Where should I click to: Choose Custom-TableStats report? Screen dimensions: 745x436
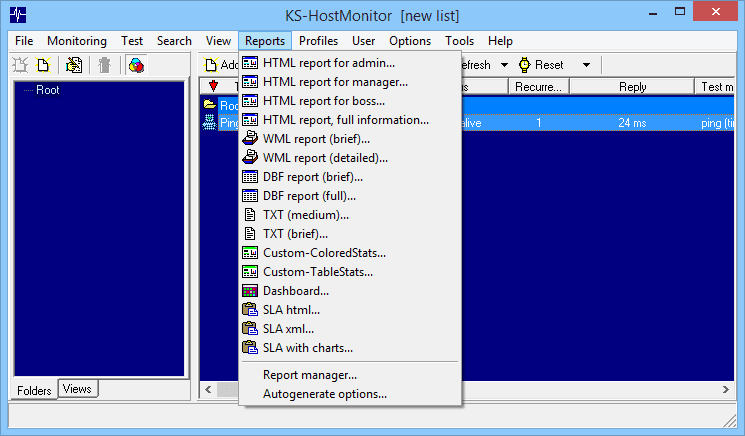tap(350, 272)
